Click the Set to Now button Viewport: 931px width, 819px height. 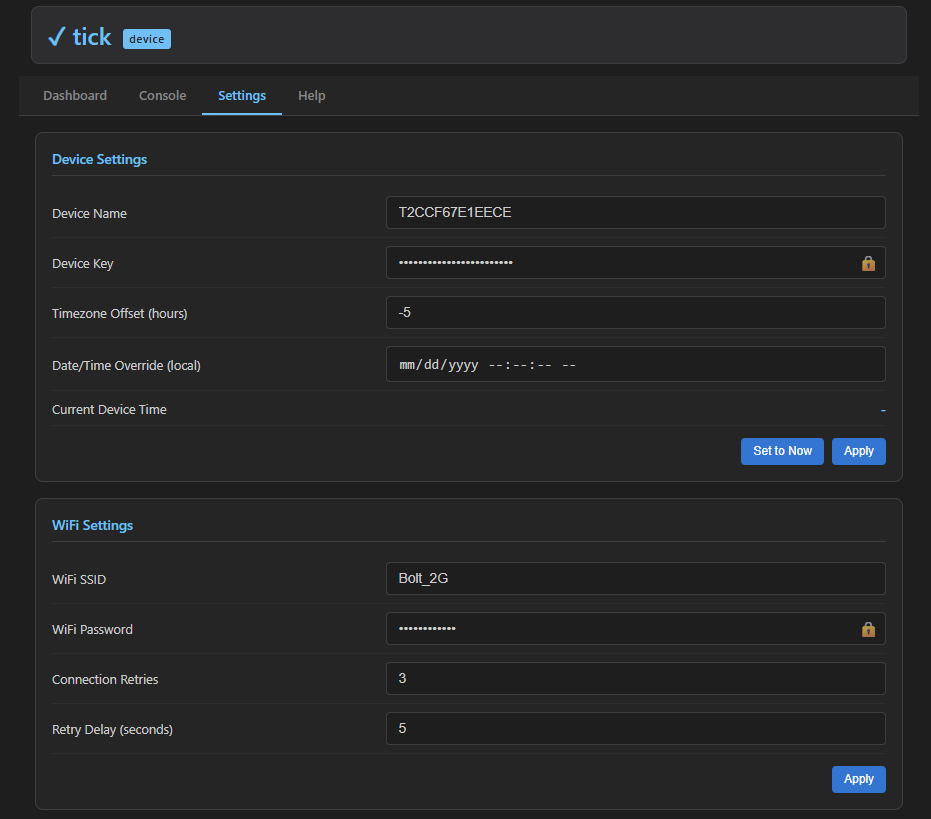[x=782, y=451]
